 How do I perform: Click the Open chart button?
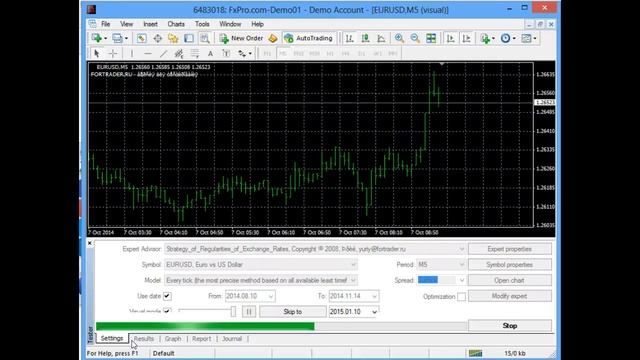pos(510,280)
